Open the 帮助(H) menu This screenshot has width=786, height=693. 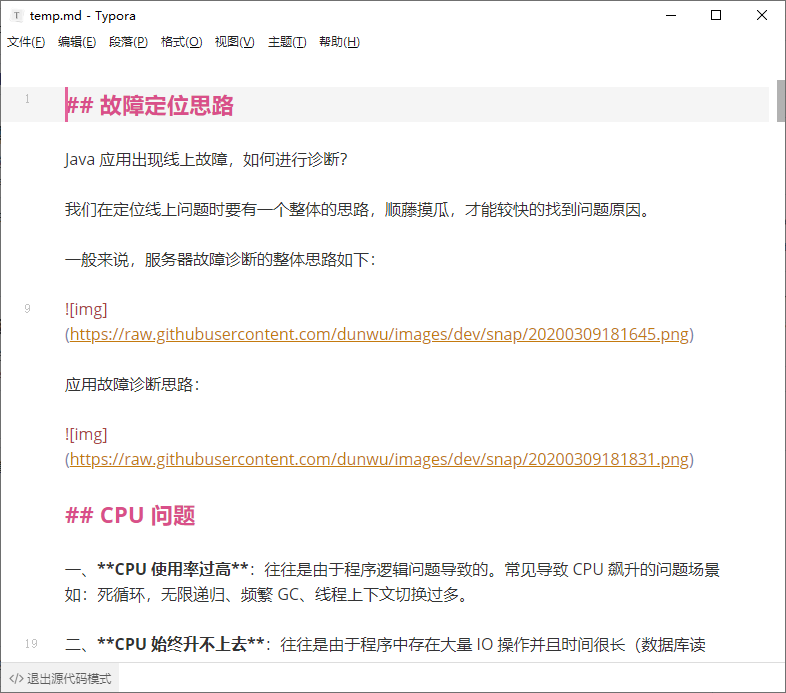point(339,42)
